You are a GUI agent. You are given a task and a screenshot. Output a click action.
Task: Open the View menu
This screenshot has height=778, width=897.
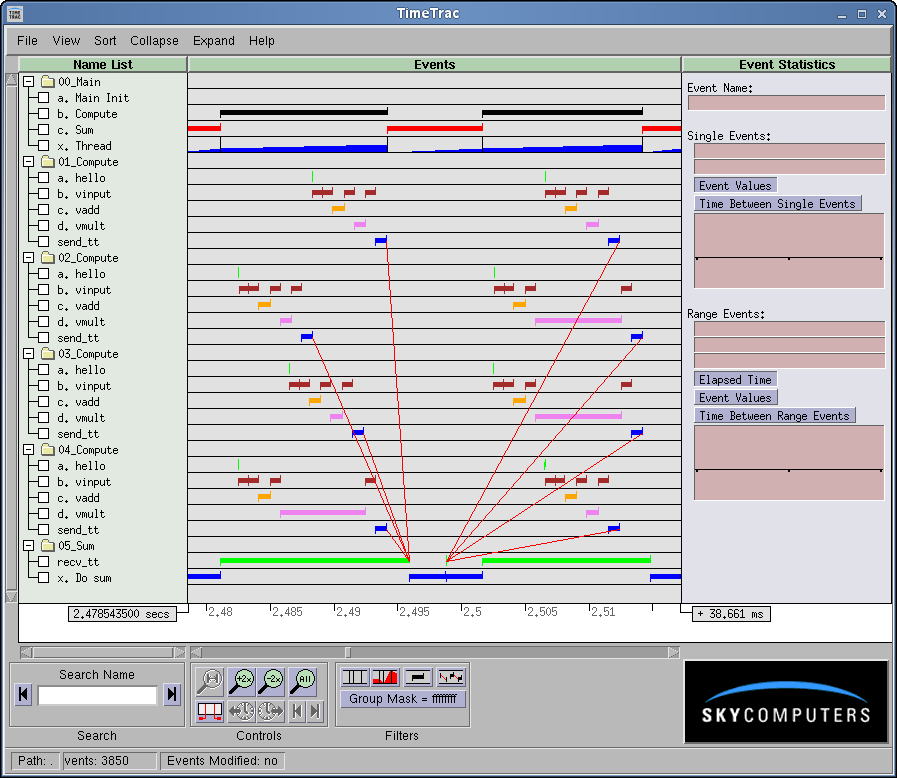coord(66,41)
